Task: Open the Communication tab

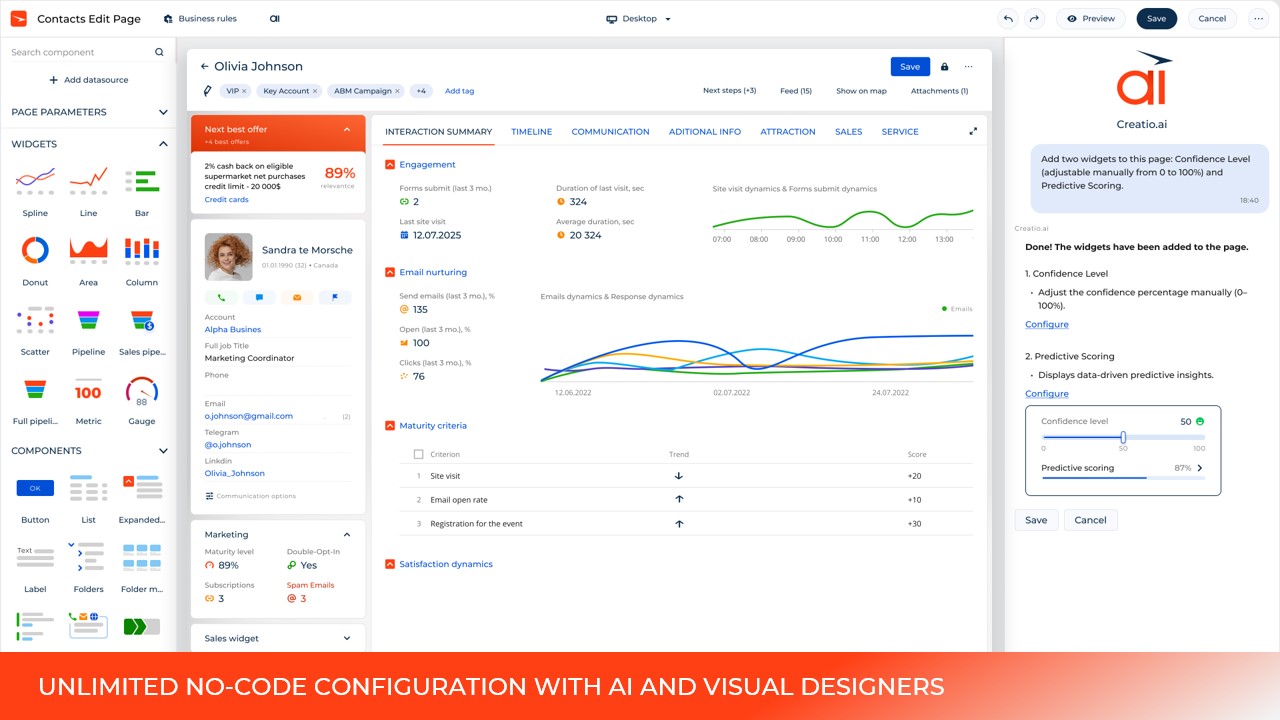Action: tap(610, 132)
